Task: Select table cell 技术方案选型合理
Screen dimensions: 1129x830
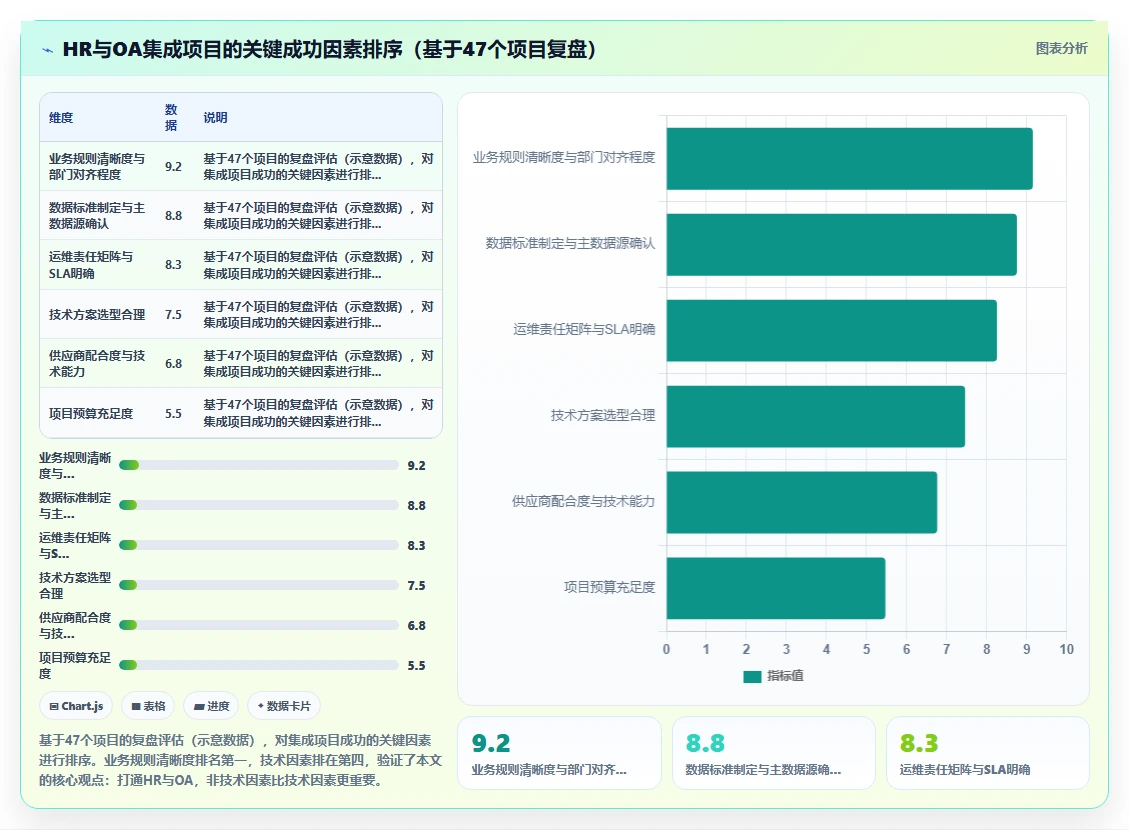Action: coord(97,315)
